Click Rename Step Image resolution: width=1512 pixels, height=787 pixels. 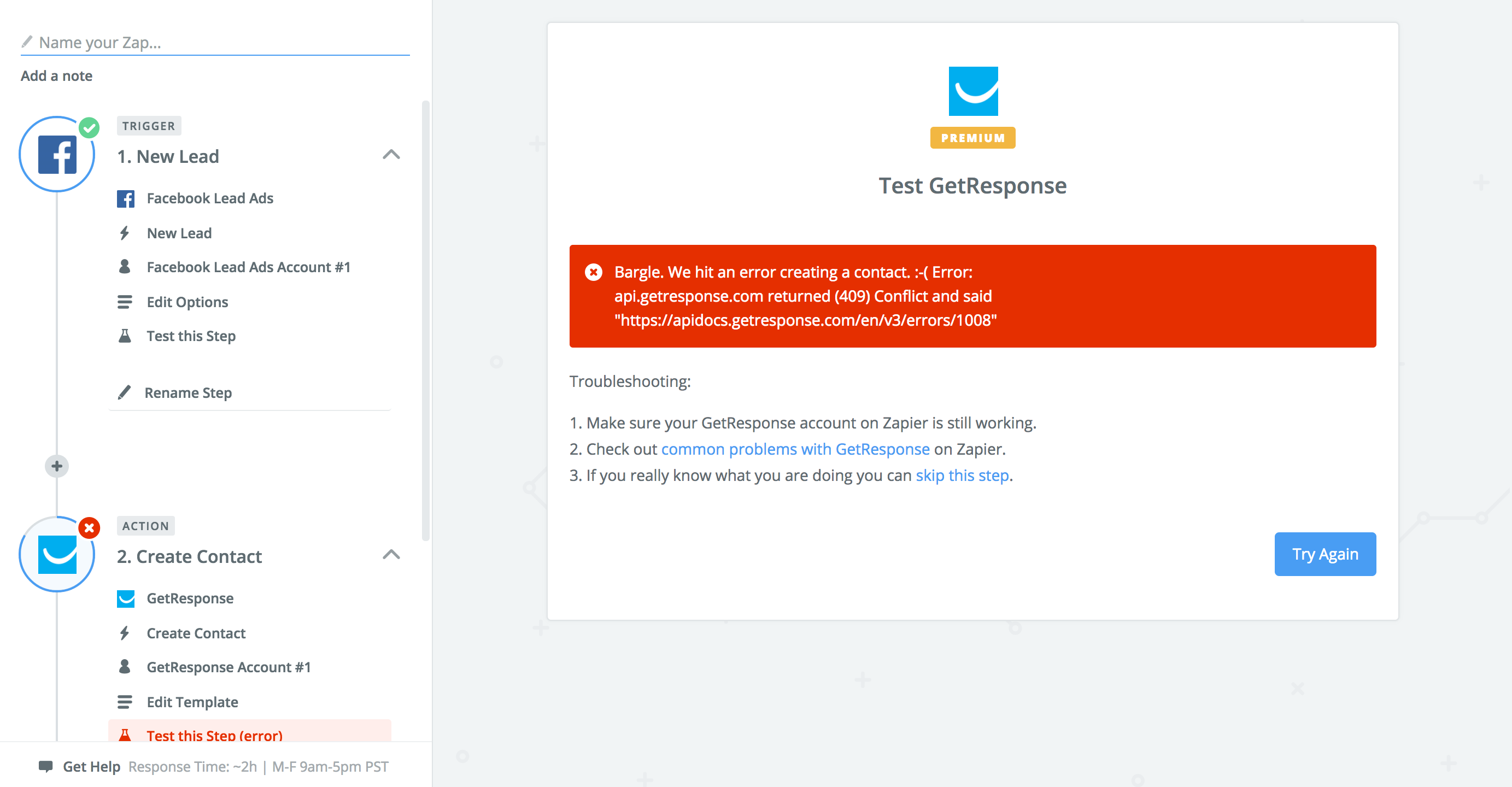(188, 392)
